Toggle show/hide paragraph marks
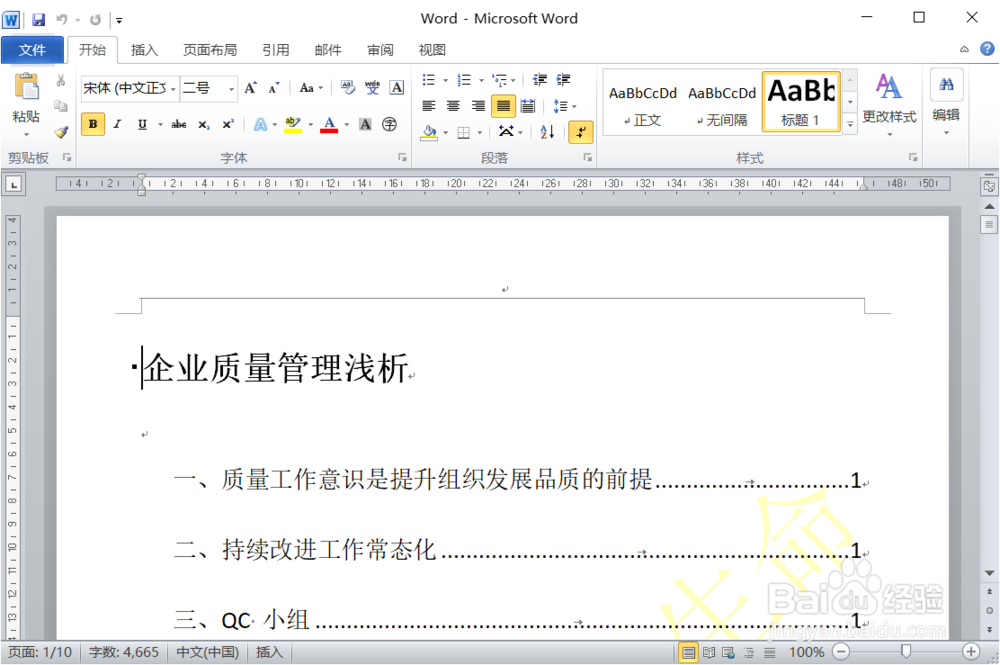1000x665 pixels. [580, 131]
